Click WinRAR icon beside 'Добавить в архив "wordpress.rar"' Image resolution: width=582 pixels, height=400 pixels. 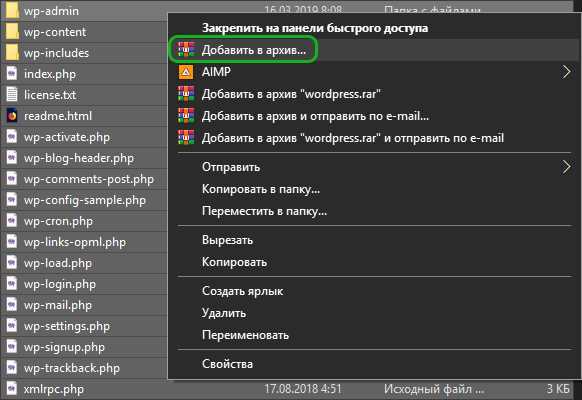186,94
